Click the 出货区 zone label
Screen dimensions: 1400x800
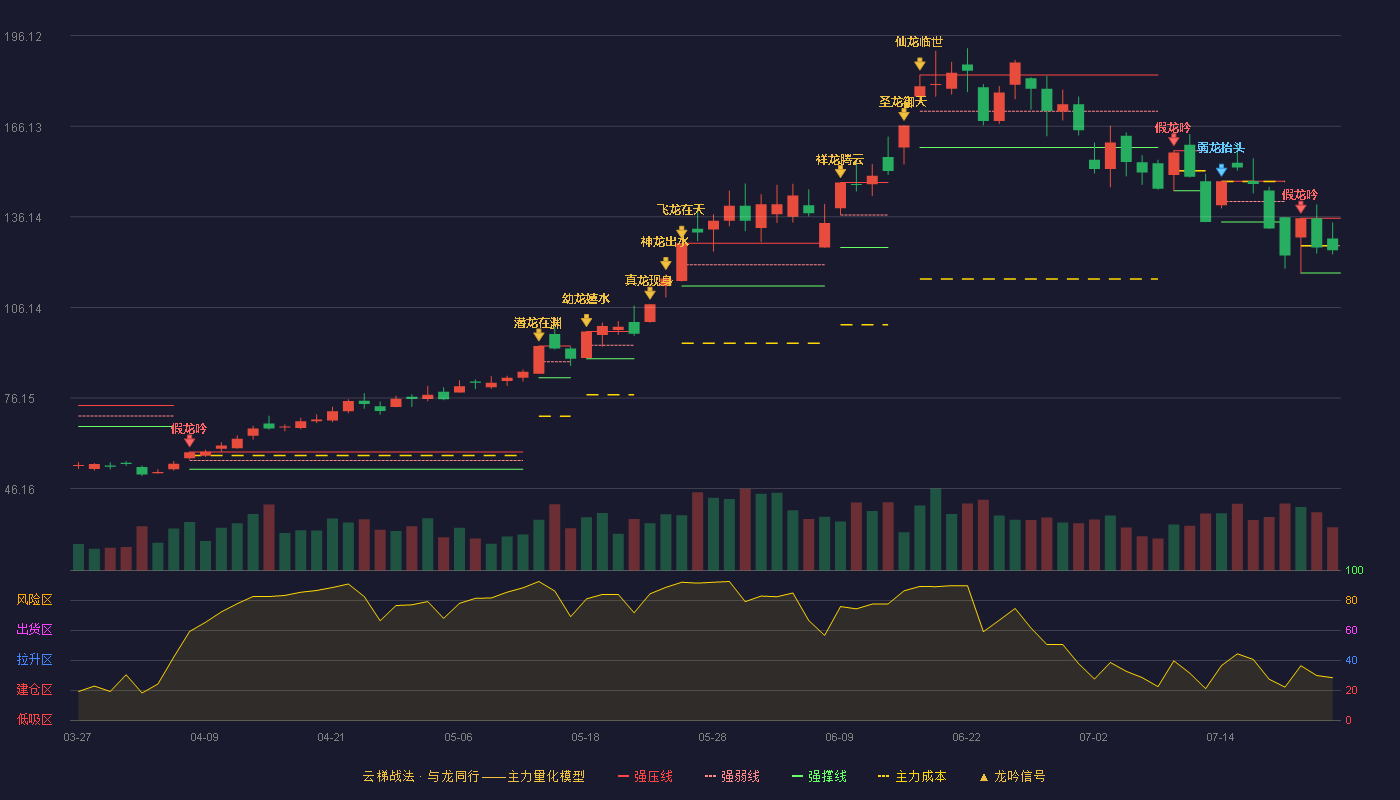click(x=34, y=630)
